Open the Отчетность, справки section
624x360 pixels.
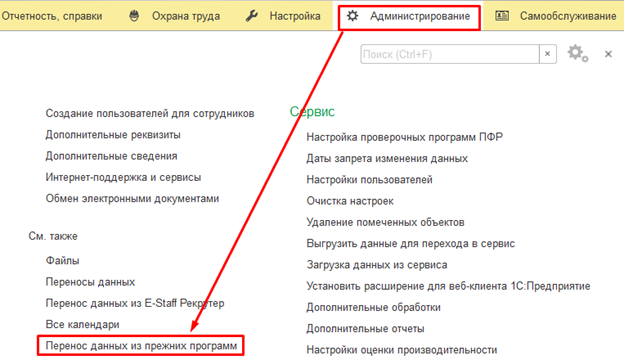[52, 16]
